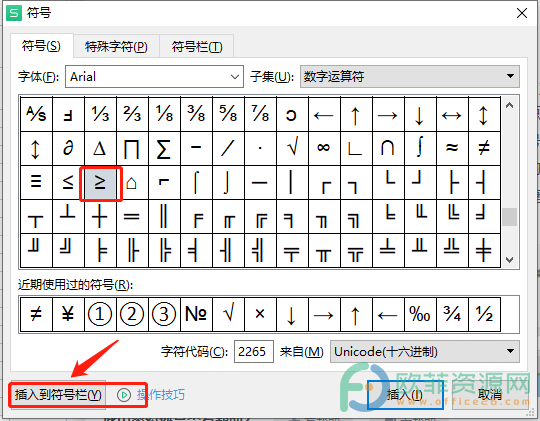Viewport: 540px width, 421px height.
Task: Click the play icon beside 操作技巧
Action: click(x=124, y=395)
